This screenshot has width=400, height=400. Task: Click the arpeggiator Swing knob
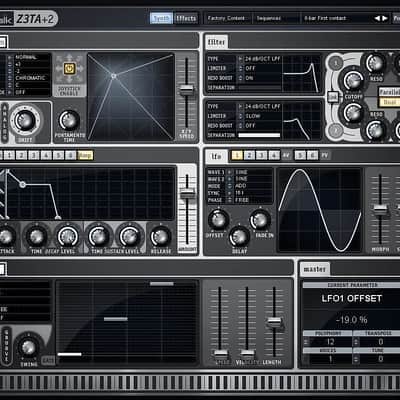coord(28,347)
